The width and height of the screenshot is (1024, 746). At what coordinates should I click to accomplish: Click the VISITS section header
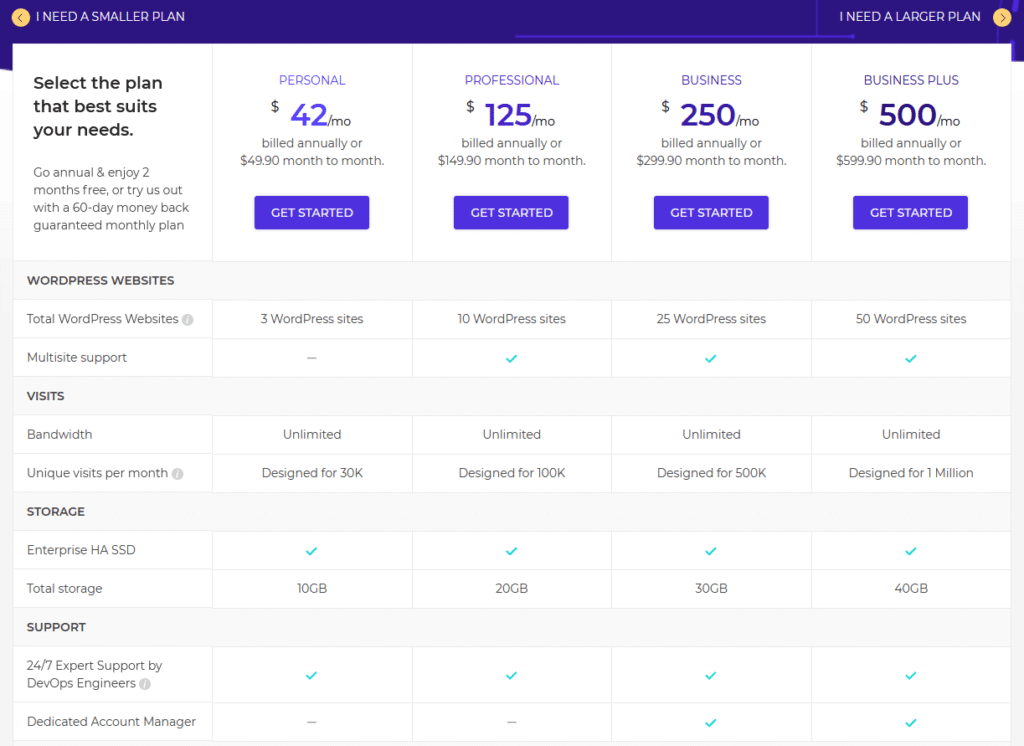45,397
